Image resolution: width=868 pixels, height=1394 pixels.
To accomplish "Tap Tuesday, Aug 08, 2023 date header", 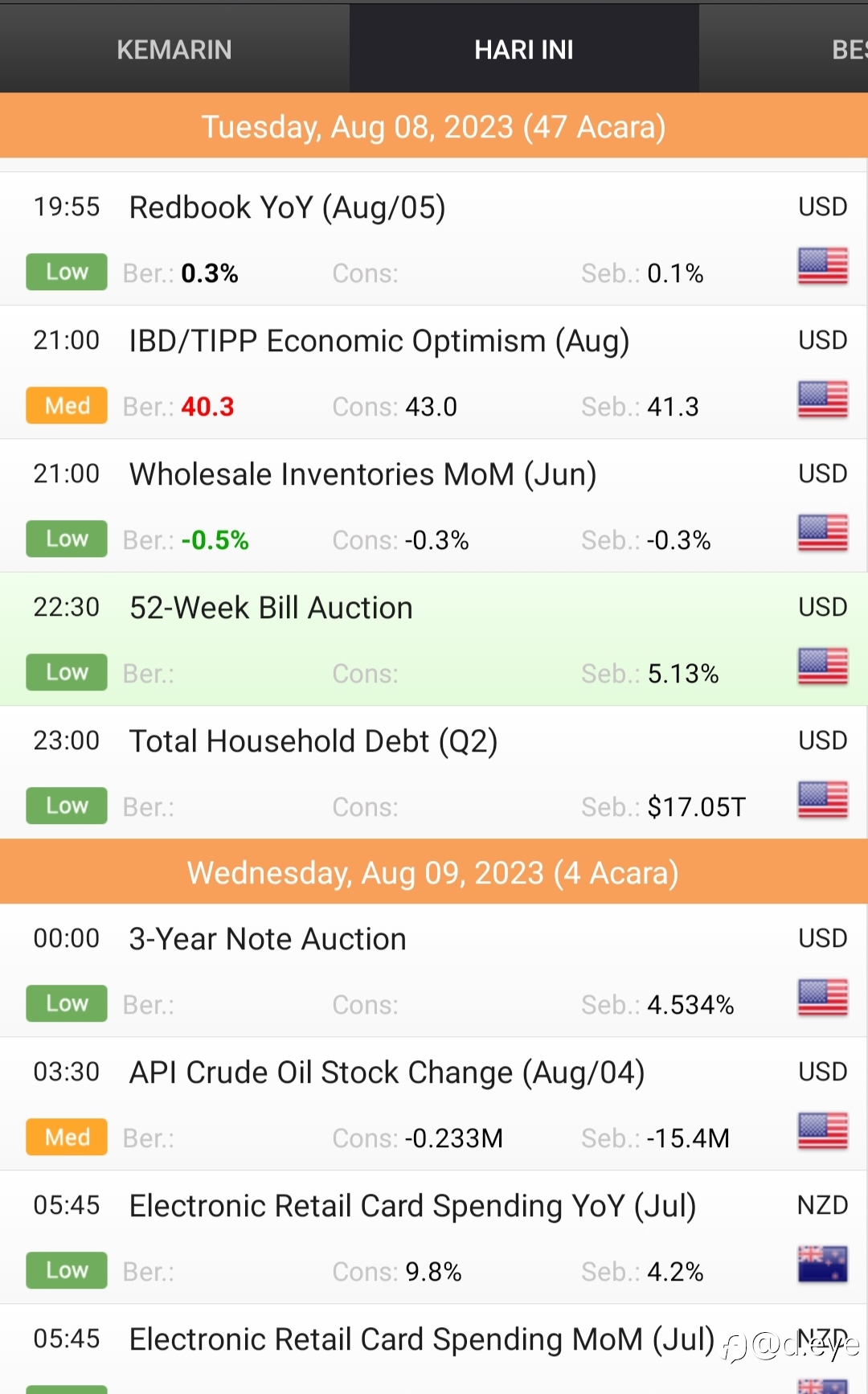I will click(x=434, y=126).
